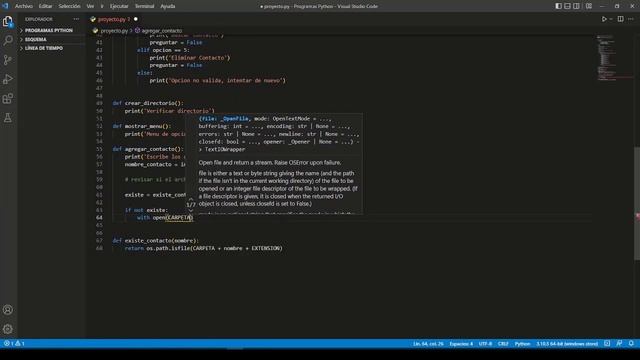Open the Source Control view

click(x=8, y=60)
